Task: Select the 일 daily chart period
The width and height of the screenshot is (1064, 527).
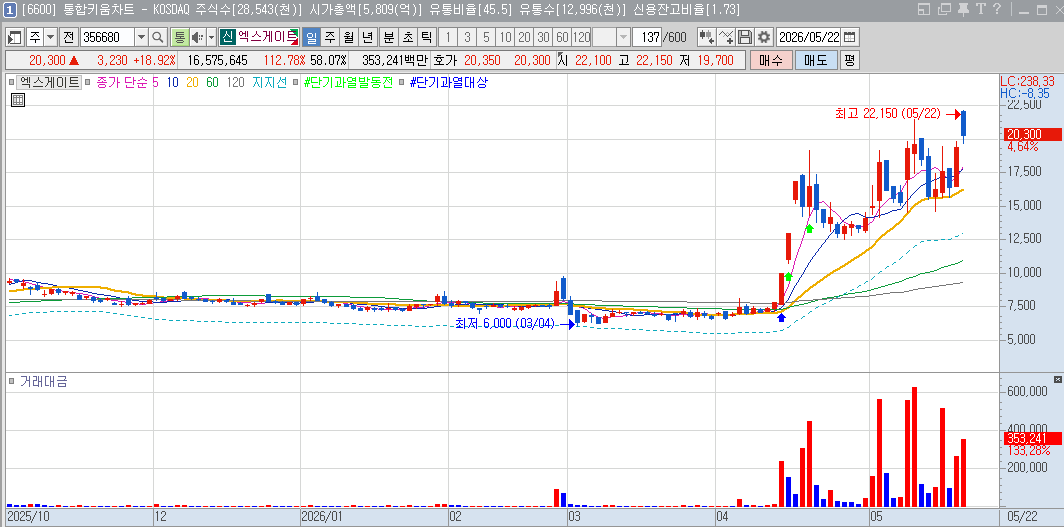Action: (x=311, y=37)
